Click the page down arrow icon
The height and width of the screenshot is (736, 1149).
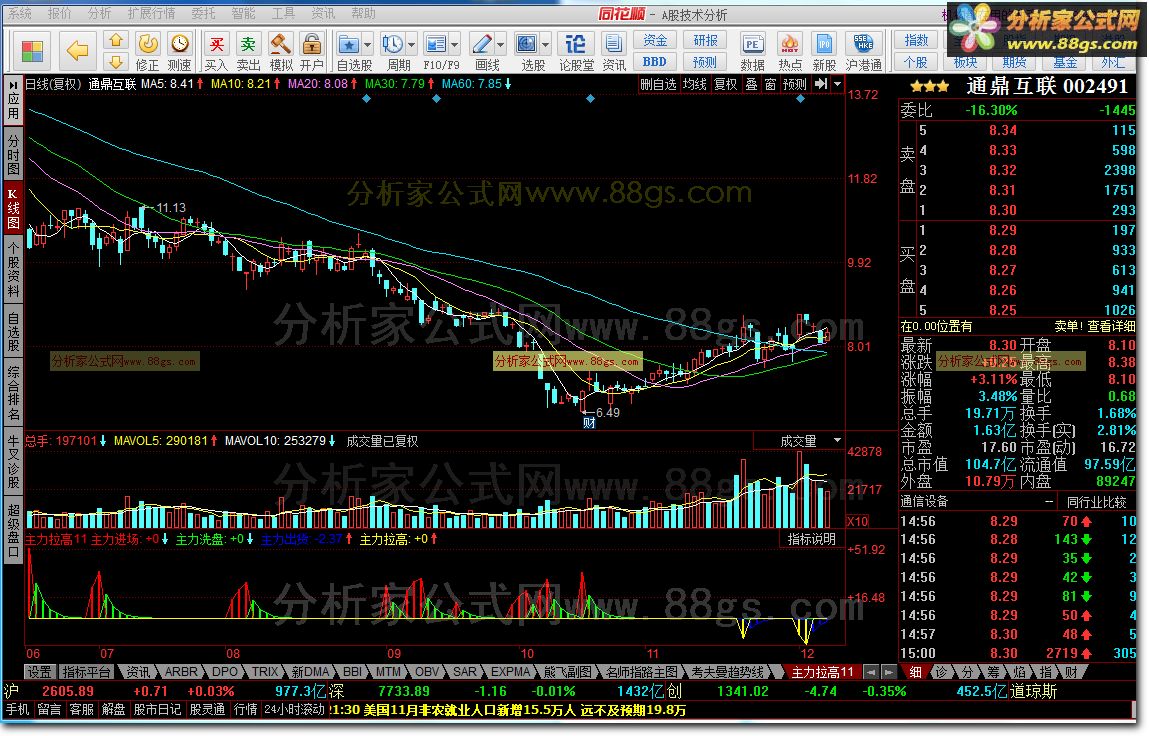point(117,61)
